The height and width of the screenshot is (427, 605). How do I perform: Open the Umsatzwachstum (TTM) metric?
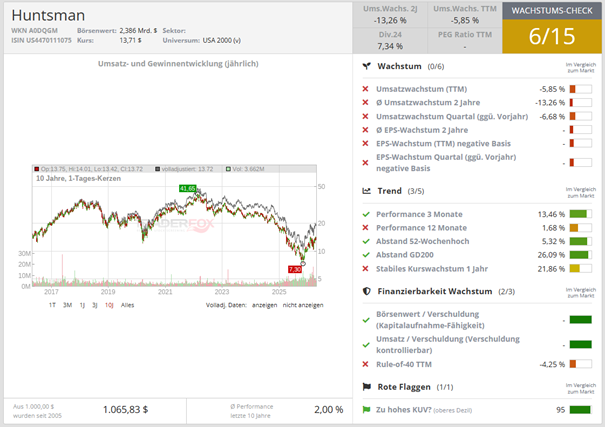[421, 89]
